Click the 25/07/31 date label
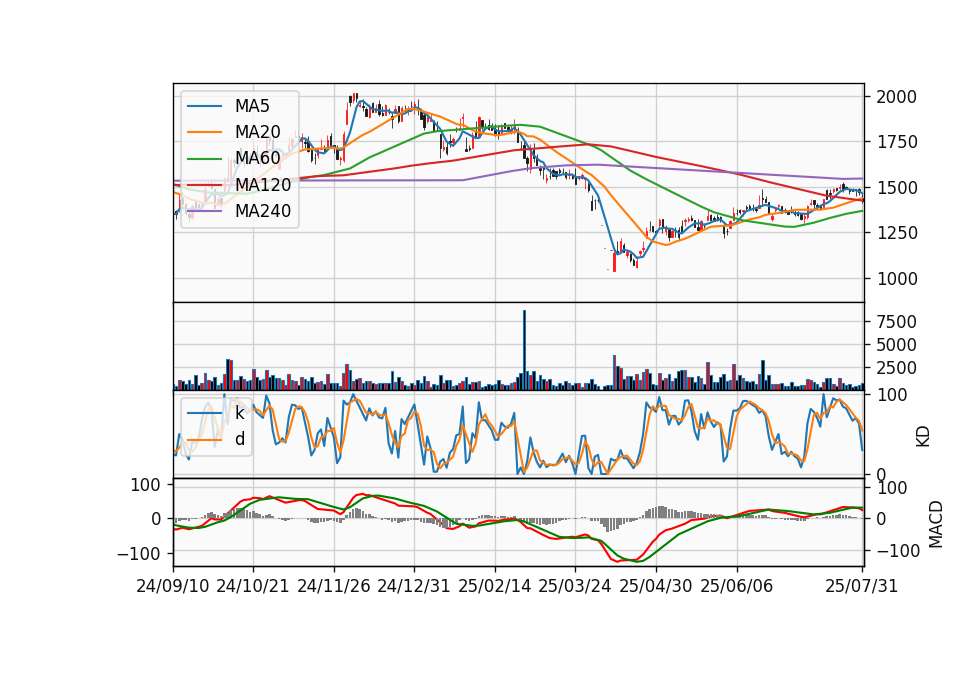 click(861, 586)
